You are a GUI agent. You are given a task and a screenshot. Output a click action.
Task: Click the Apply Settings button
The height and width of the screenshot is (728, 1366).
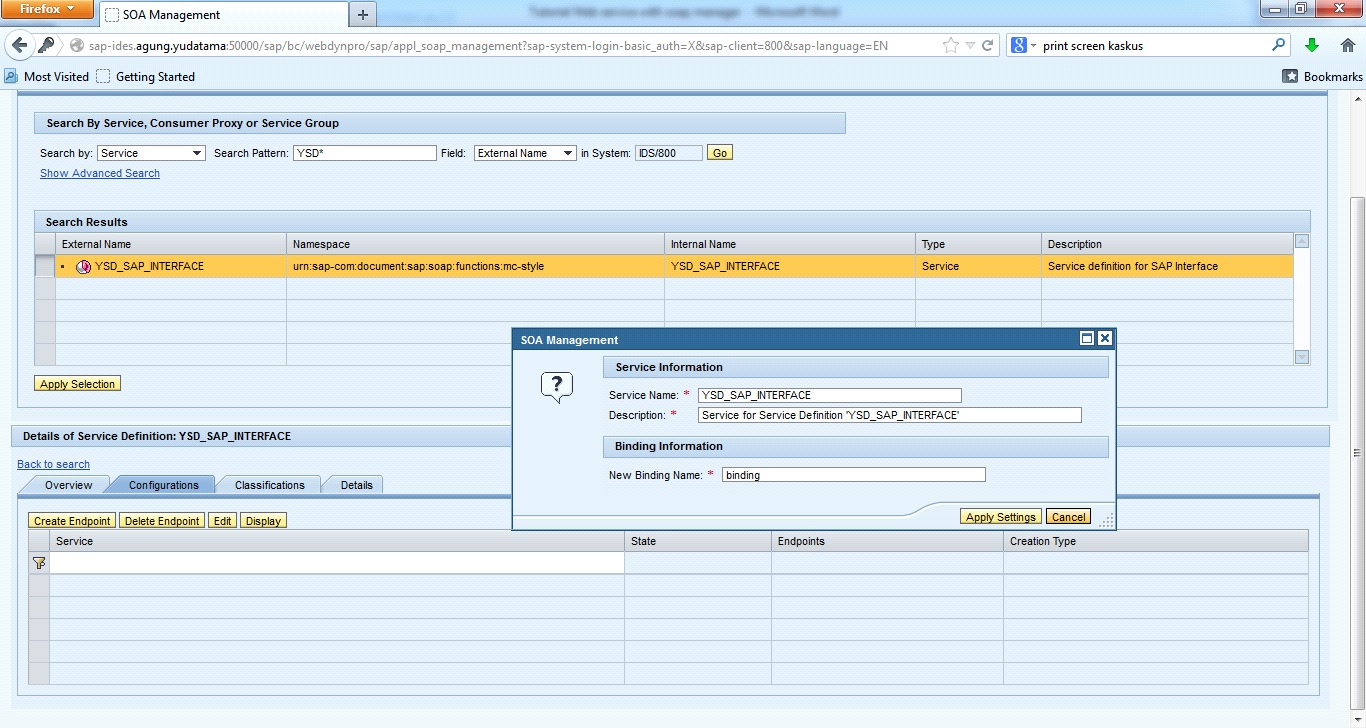1000,517
